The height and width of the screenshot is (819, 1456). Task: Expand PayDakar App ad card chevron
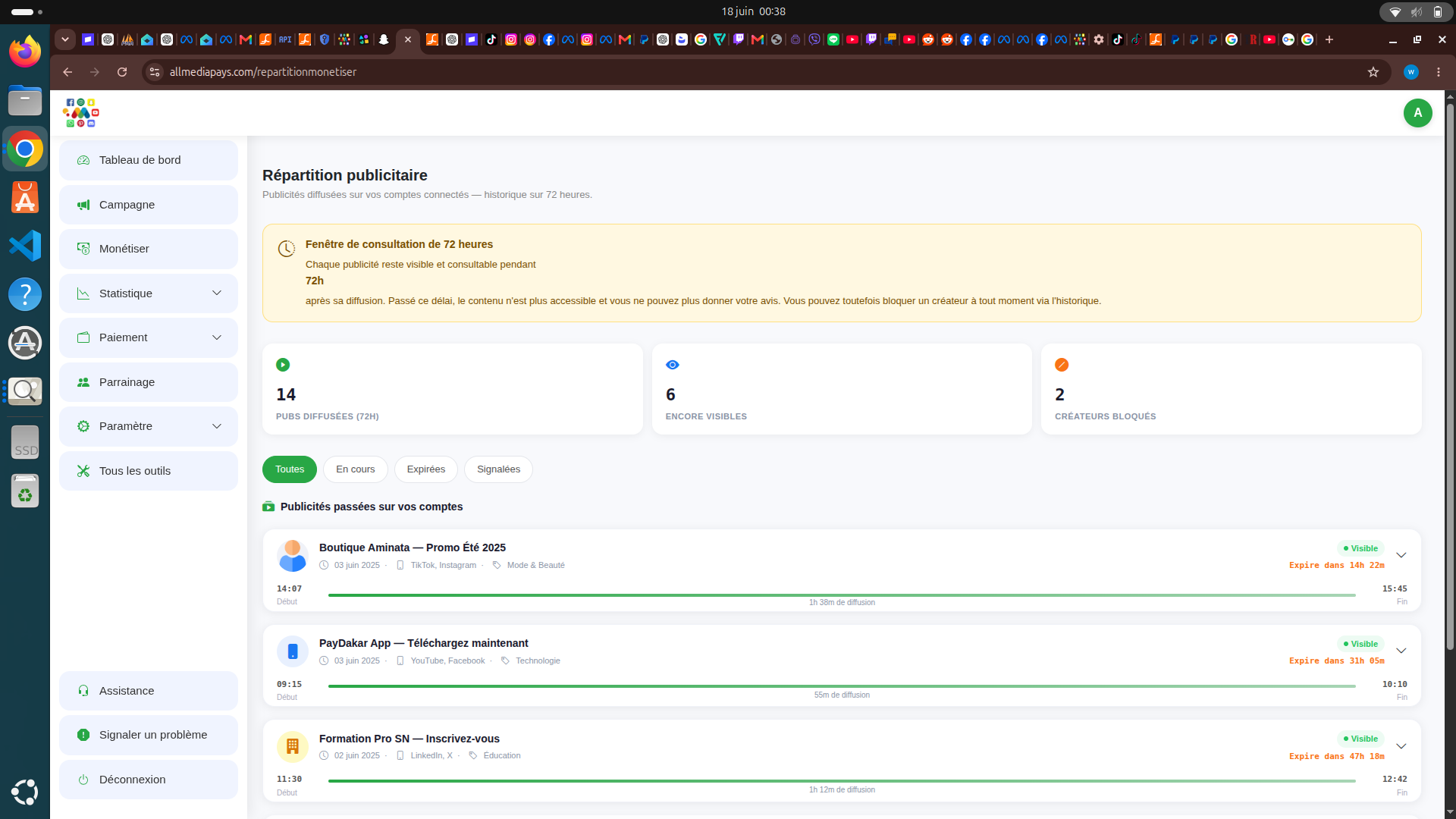click(x=1401, y=651)
